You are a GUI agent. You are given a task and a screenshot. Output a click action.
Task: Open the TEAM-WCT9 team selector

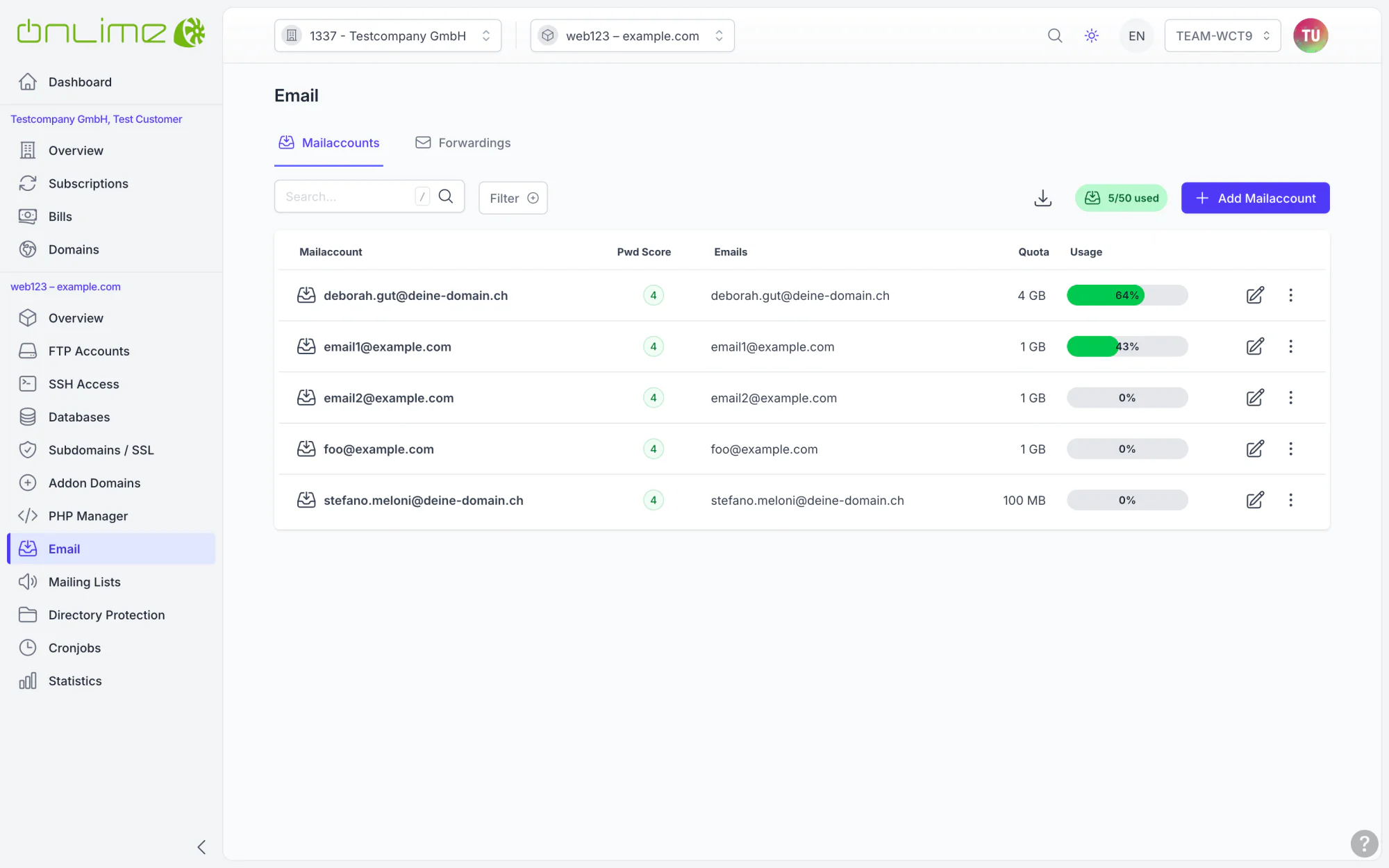(1222, 35)
